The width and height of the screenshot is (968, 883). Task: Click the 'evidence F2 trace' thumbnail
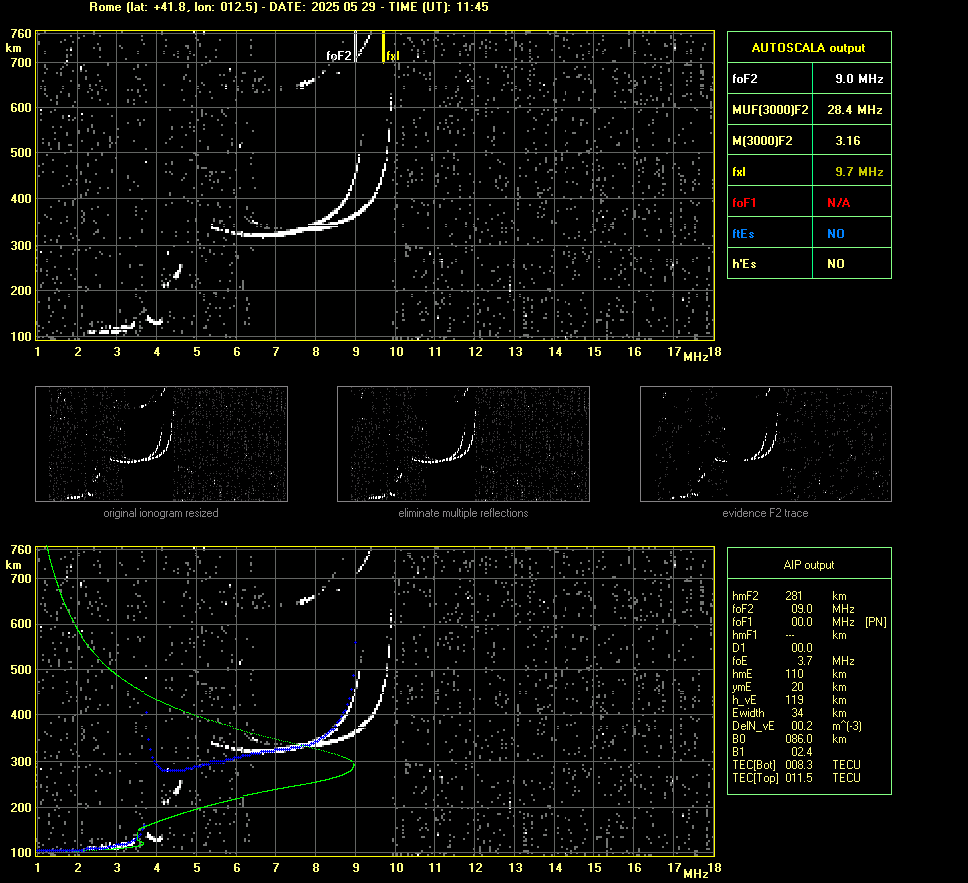click(x=766, y=444)
